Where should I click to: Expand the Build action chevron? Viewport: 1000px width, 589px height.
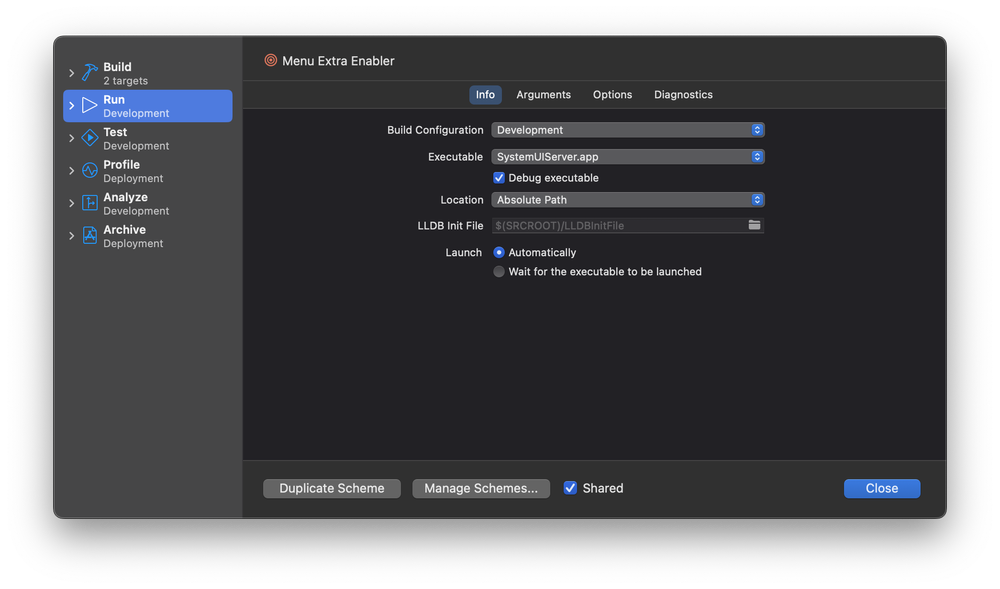(71, 73)
